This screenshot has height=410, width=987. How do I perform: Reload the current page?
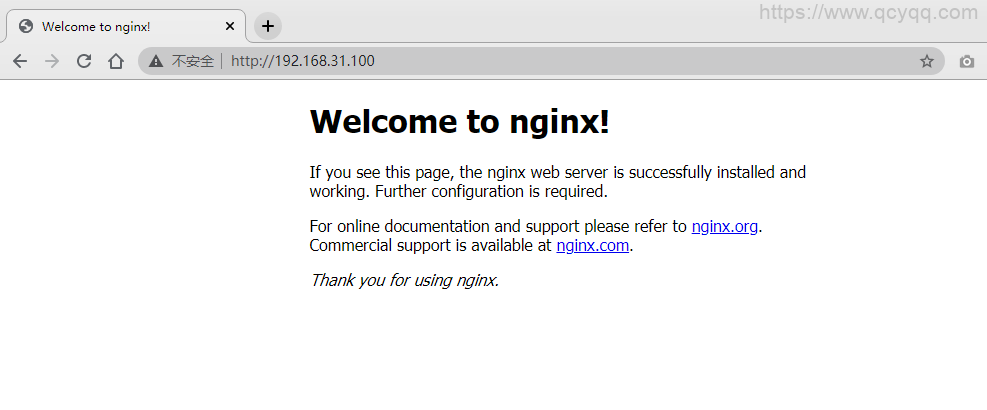tap(84, 61)
